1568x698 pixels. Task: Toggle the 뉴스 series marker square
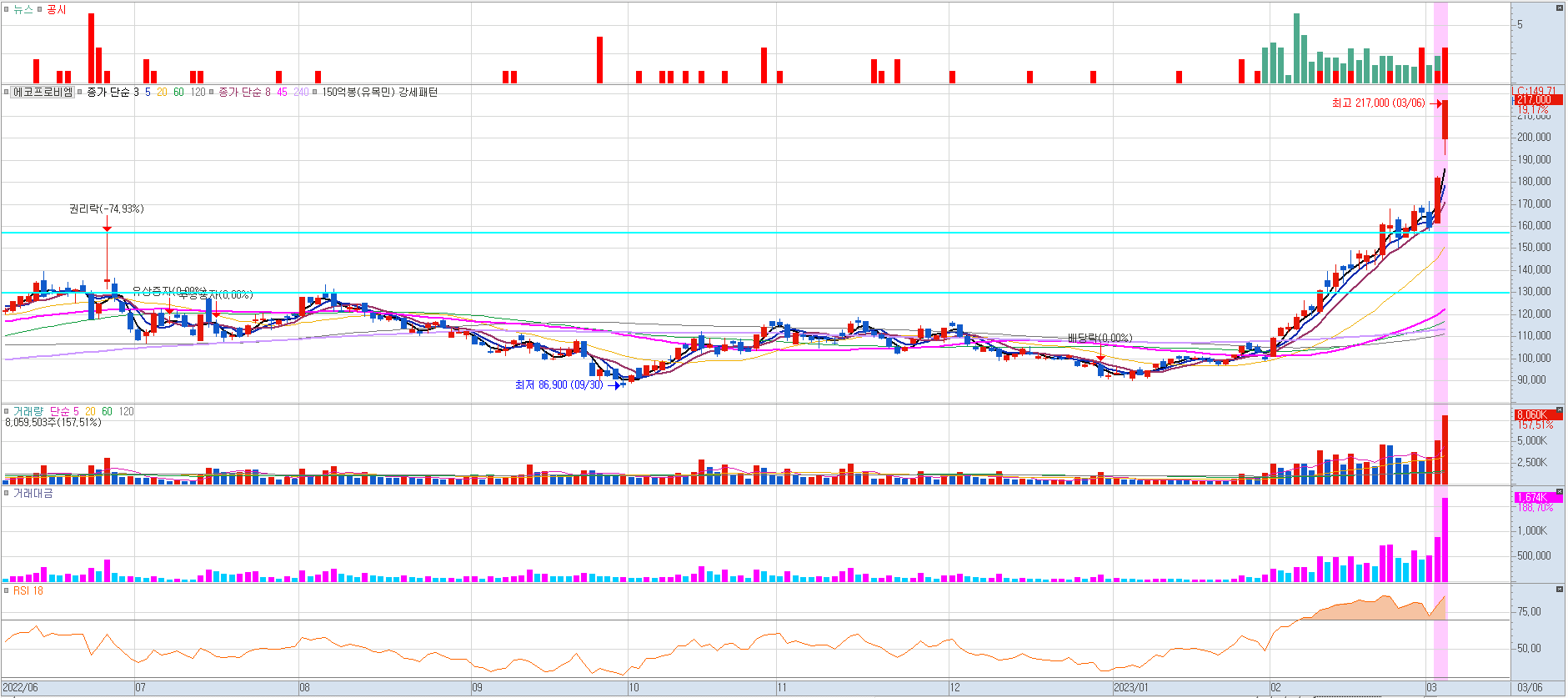coord(7,9)
